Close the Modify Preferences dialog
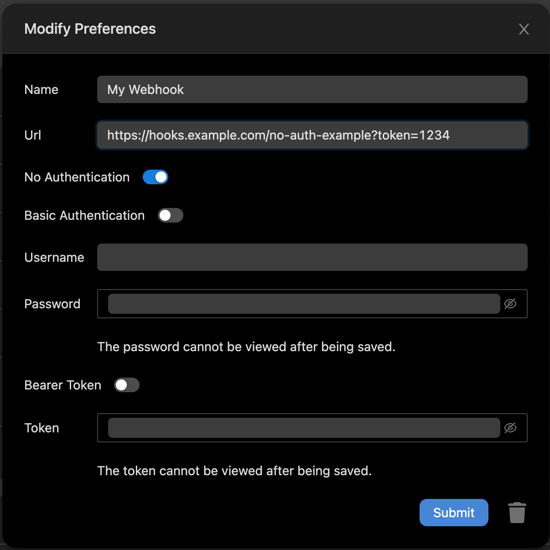This screenshot has height=550, width=550. click(x=524, y=29)
